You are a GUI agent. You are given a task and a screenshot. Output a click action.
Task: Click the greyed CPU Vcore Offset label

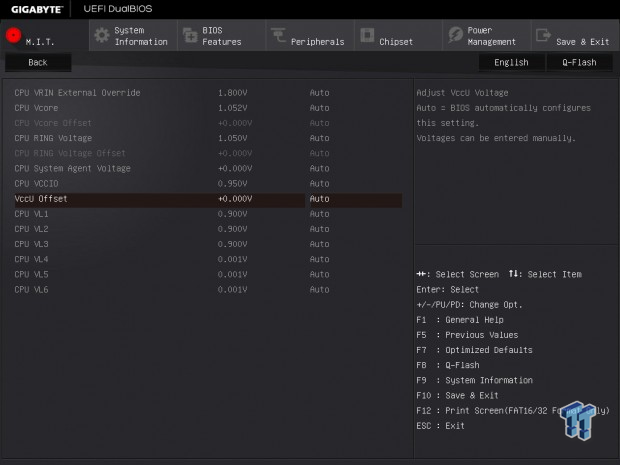pos(53,123)
